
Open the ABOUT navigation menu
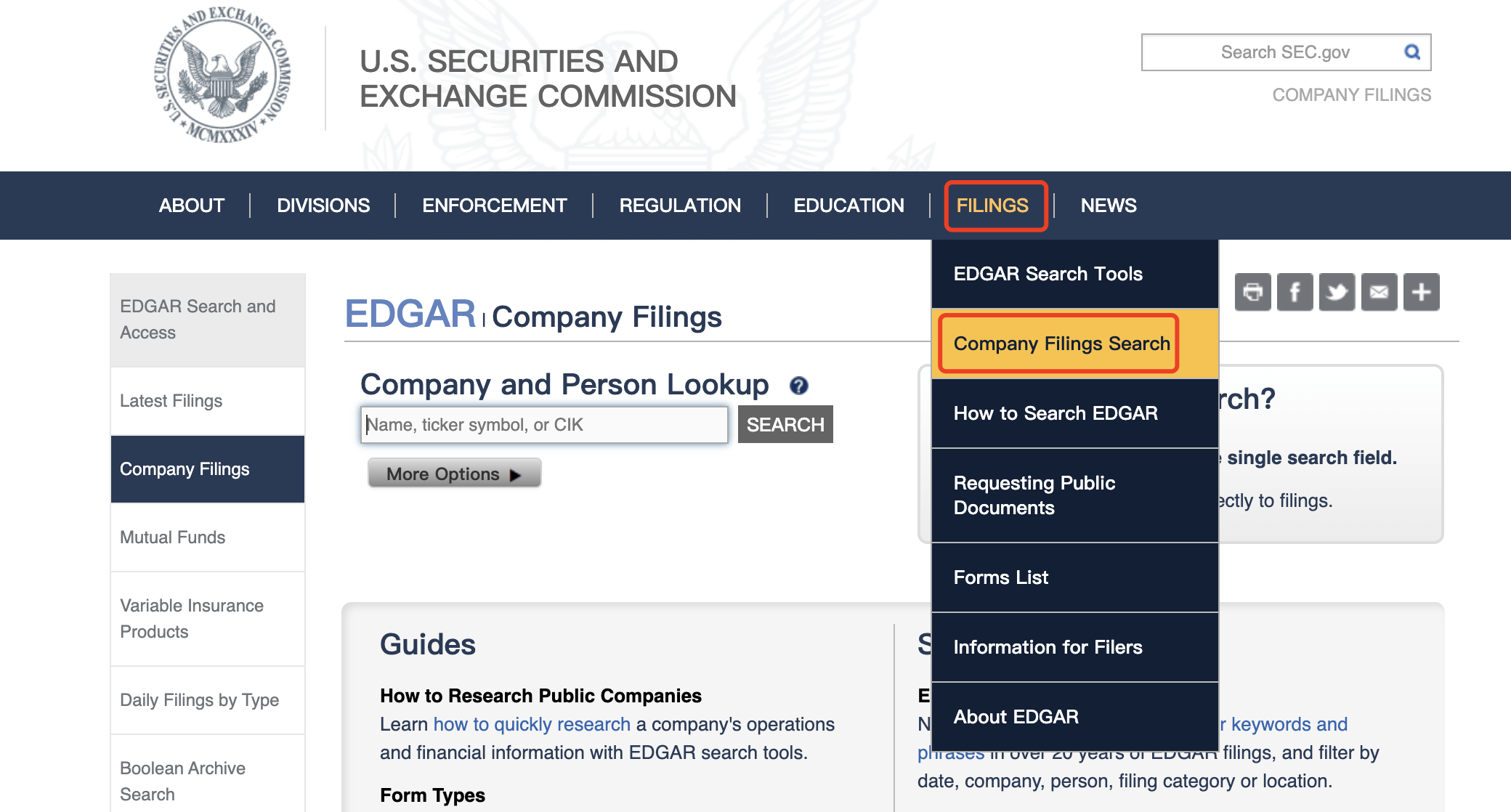point(192,206)
